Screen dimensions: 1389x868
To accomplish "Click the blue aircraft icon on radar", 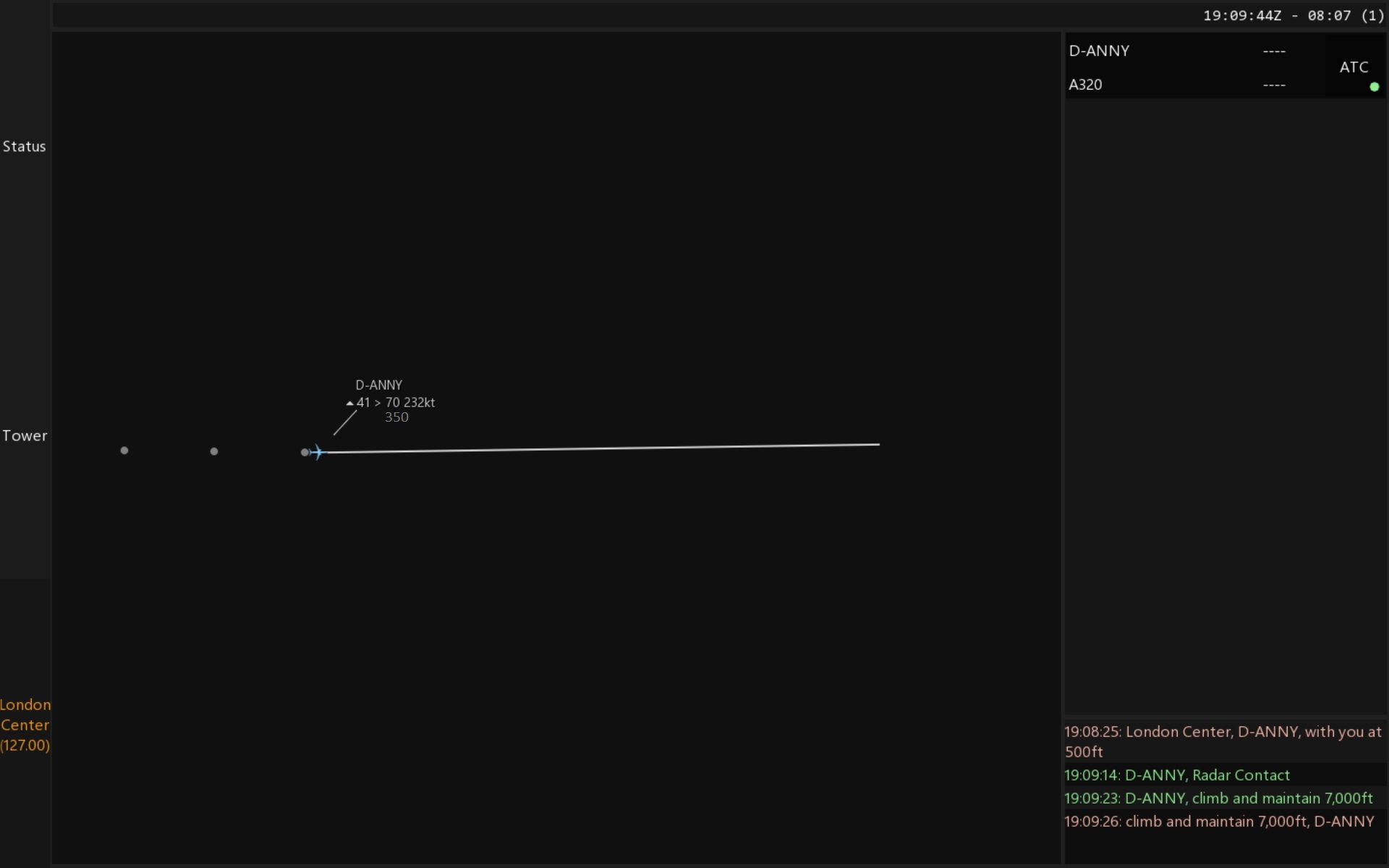I will [318, 452].
